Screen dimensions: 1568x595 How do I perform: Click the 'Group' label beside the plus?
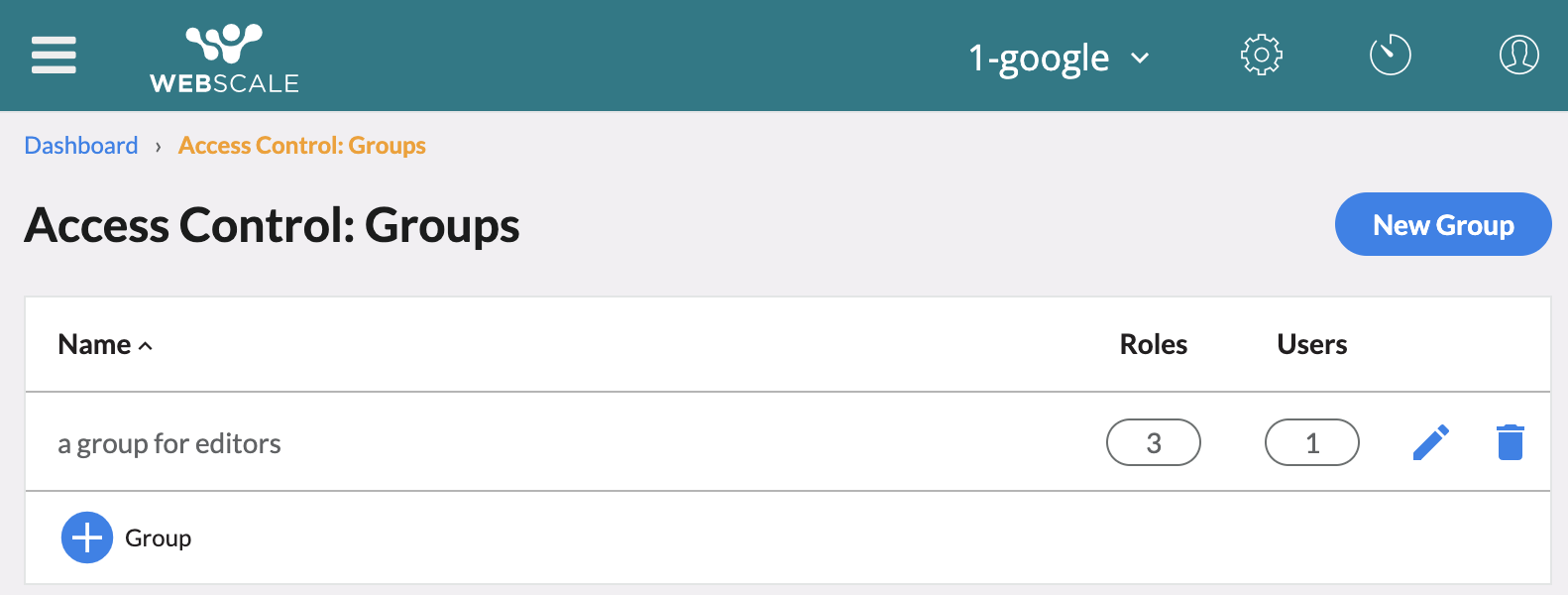click(159, 538)
